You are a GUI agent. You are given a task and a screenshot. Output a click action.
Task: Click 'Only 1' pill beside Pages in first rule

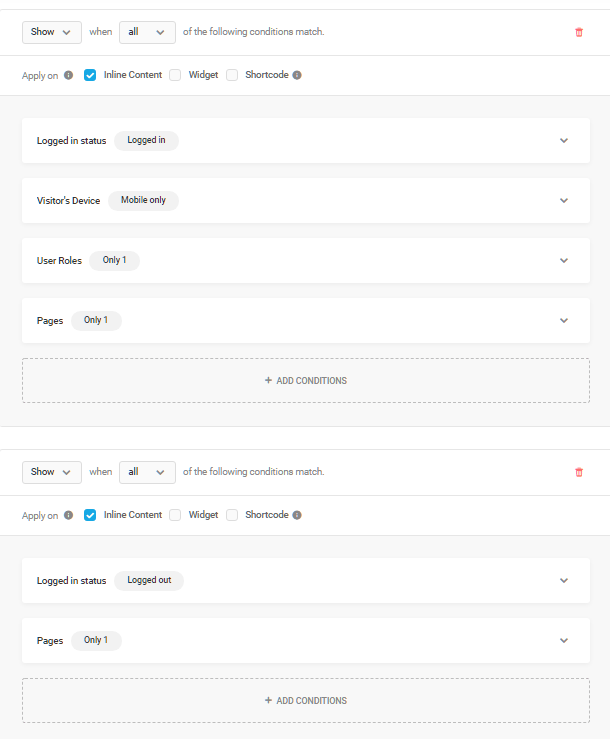point(96,320)
